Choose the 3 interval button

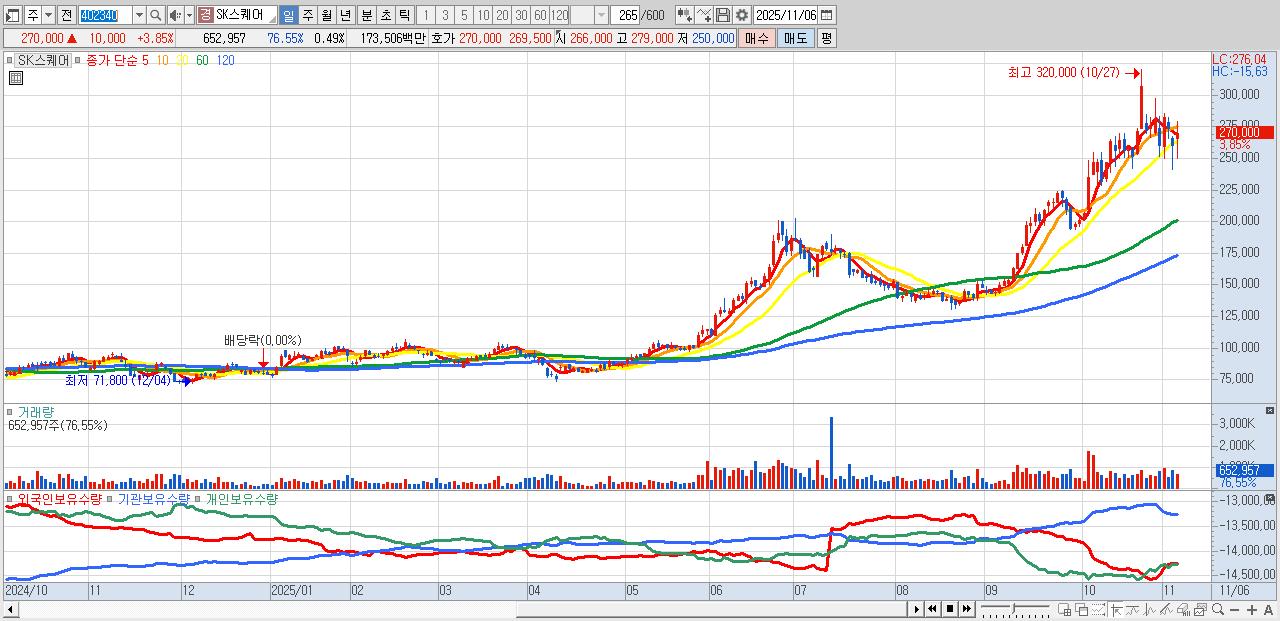[445, 15]
